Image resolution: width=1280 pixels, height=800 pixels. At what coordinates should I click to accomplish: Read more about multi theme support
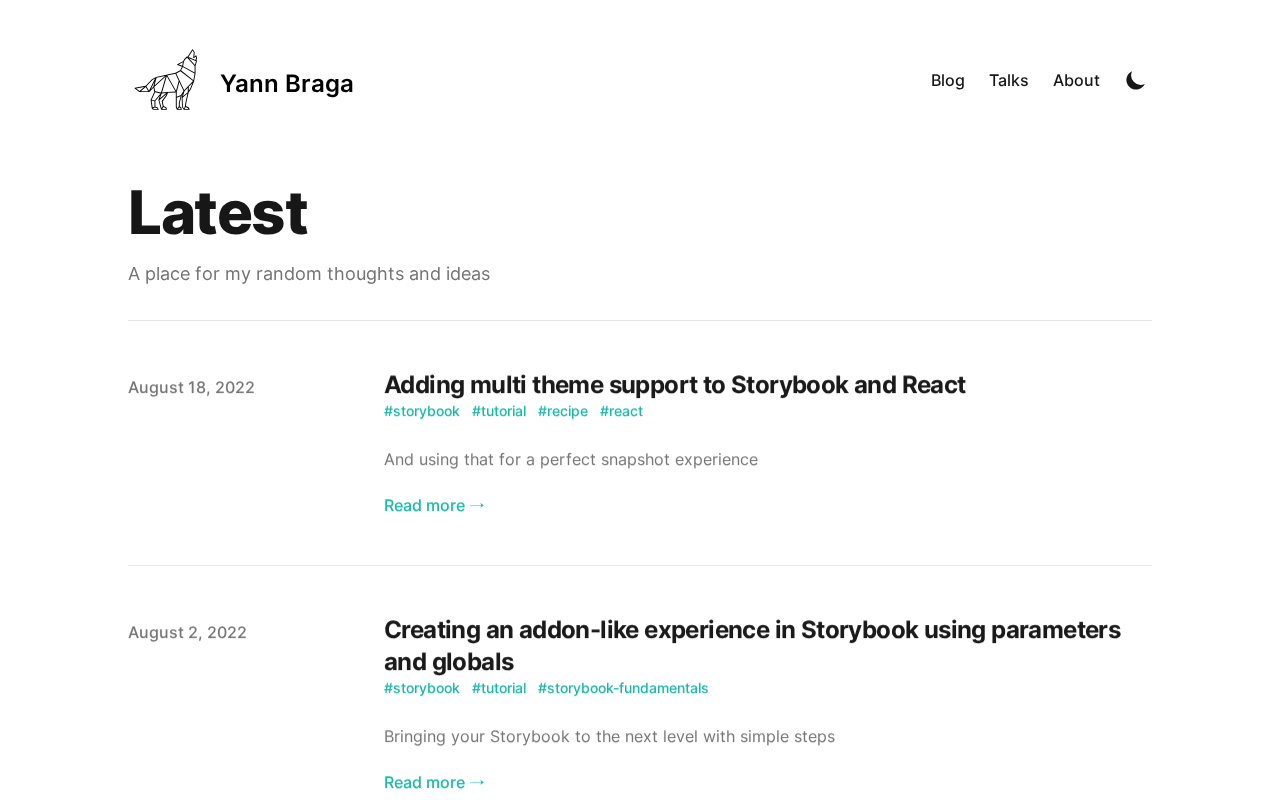point(434,506)
